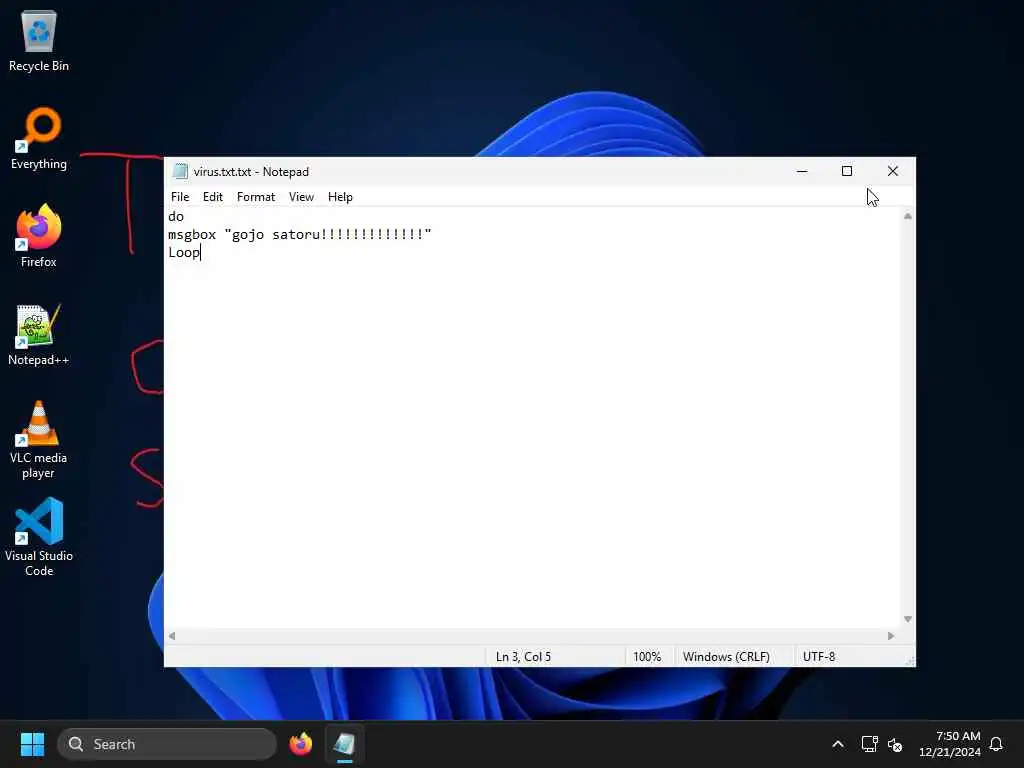
Task: Click the vertical scrollbar down arrow
Action: coord(907,619)
